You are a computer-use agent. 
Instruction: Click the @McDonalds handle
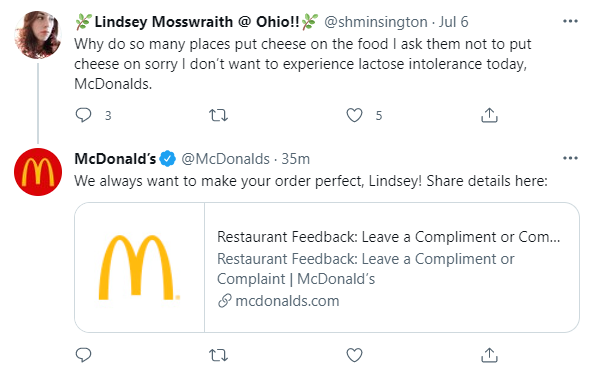(225, 159)
